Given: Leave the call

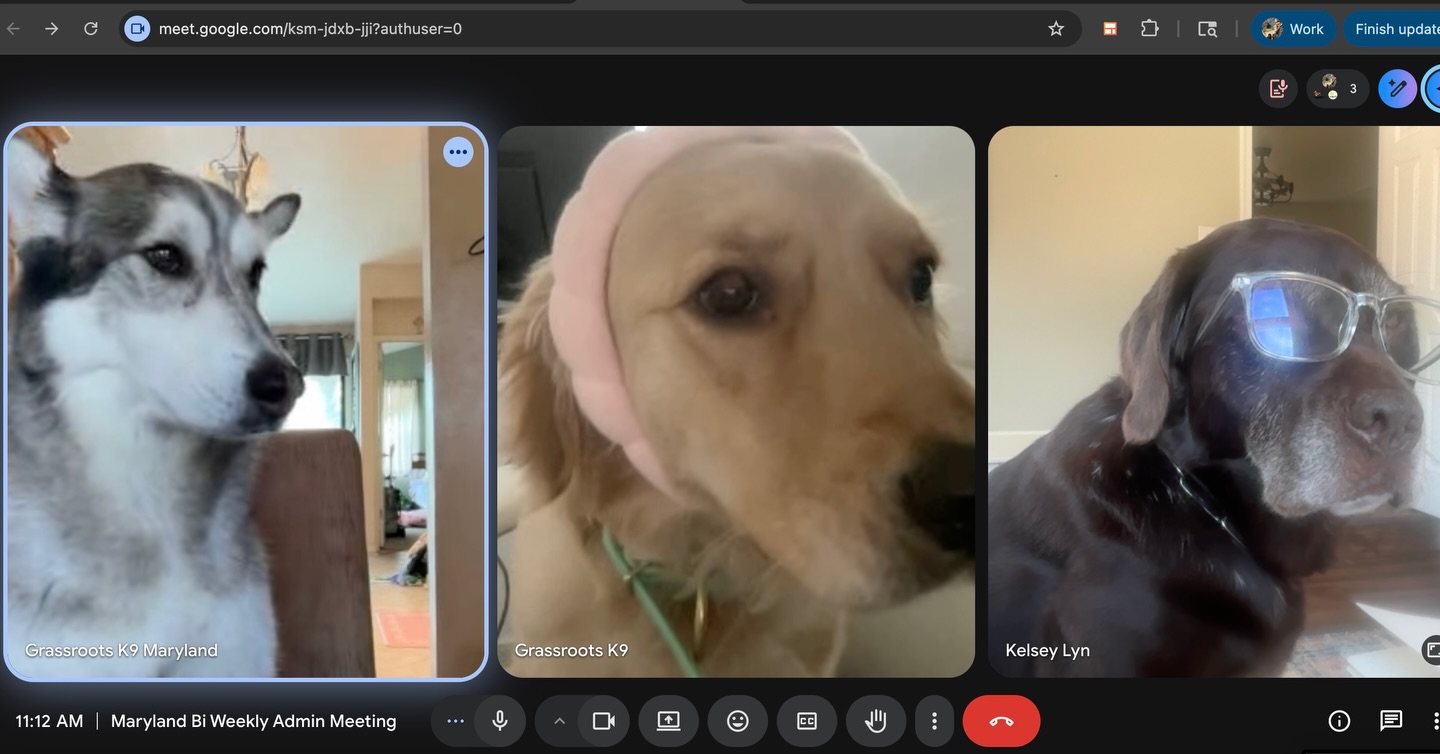Looking at the screenshot, I should tap(1001, 720).
